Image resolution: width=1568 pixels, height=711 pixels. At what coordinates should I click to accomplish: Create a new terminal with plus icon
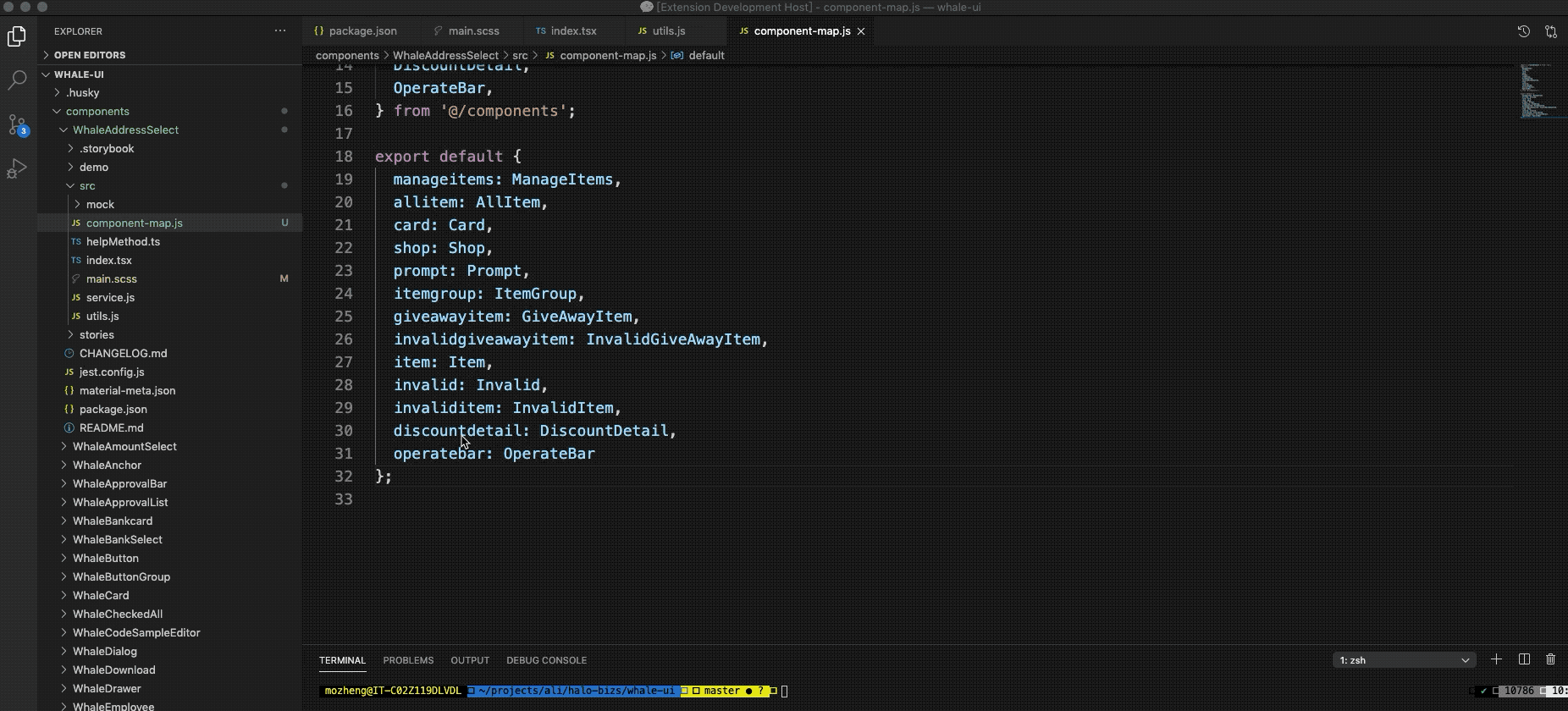1497,659
